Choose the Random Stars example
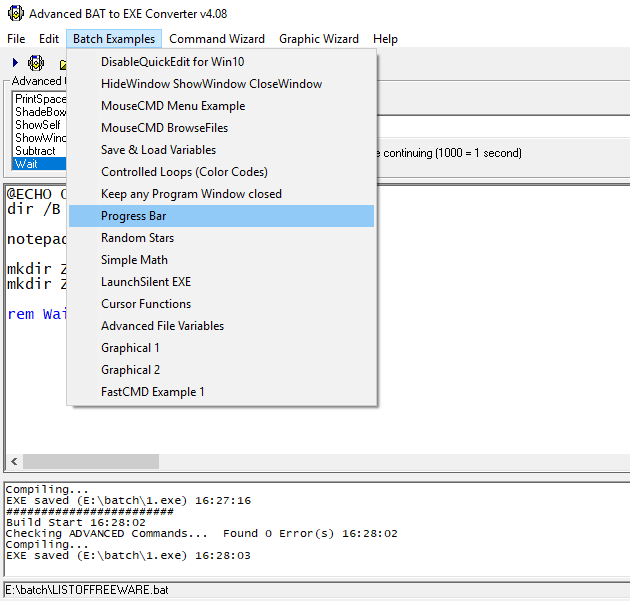The height and width of the screenshot is (601, 630). coord(221,238)
